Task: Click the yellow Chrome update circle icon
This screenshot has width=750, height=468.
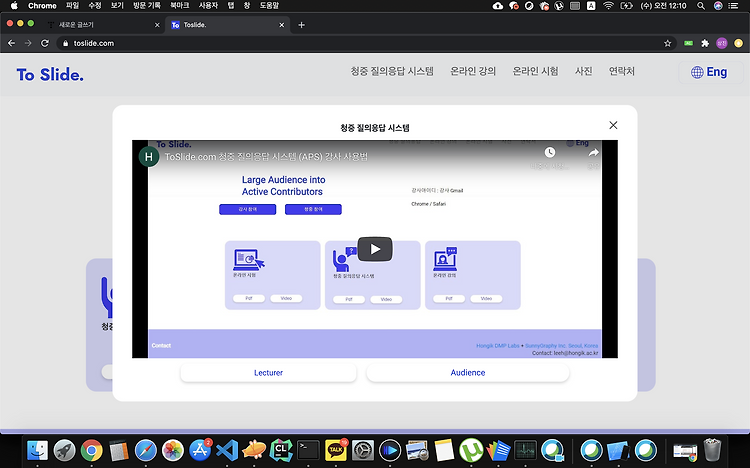Action: [739, 43]
